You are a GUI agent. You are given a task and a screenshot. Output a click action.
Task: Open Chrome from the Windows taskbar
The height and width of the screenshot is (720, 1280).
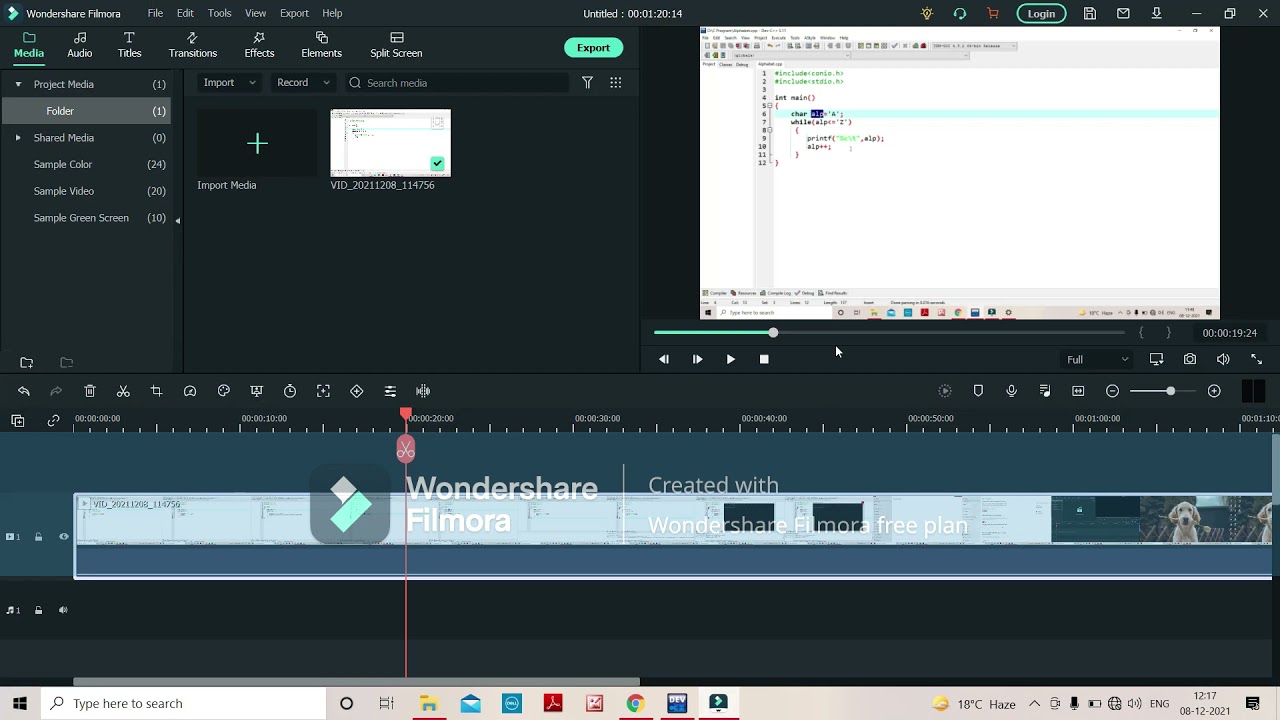635,703
